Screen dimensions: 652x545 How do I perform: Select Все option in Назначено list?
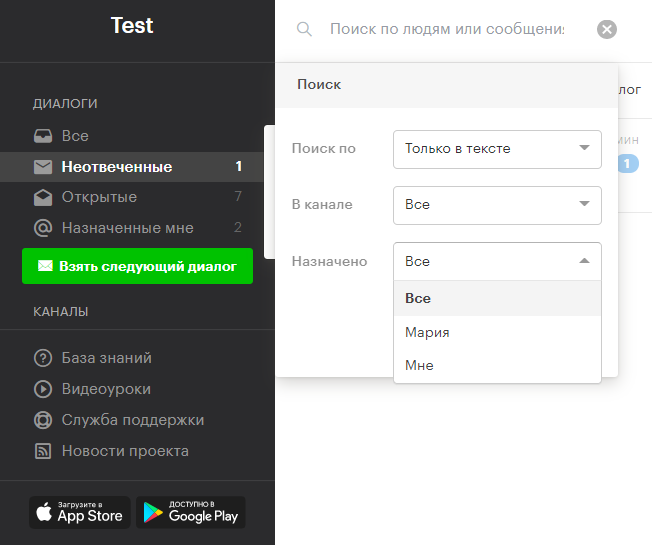[497, 298]
